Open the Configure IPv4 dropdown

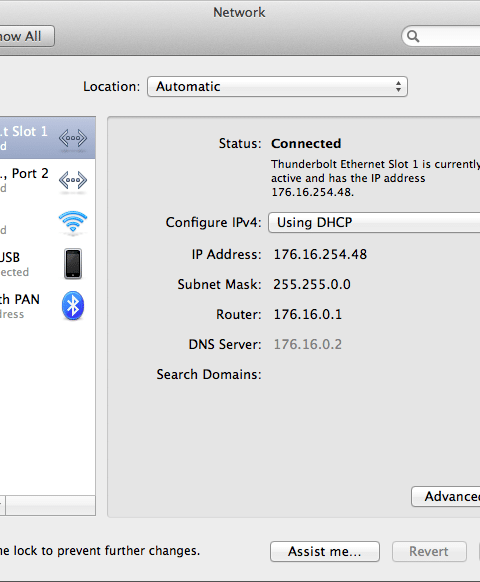[x=374, y=222]
